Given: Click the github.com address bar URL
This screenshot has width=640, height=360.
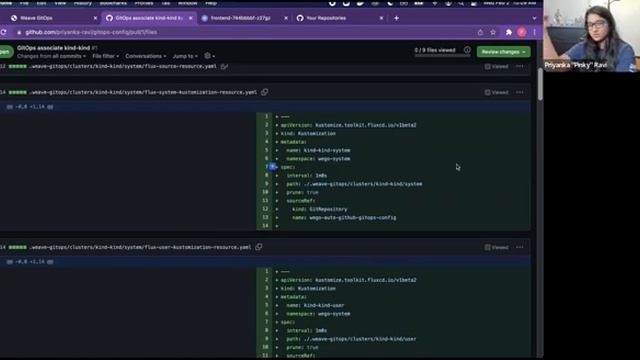Looking at the screenshot, I should pyautogui.click(x=91, y=32).
